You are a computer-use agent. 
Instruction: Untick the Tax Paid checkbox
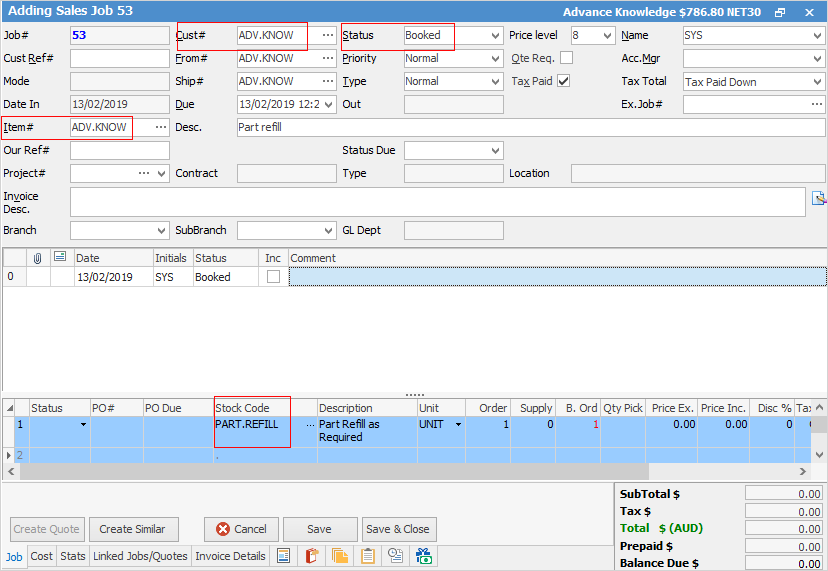click(x=563, y=81)
